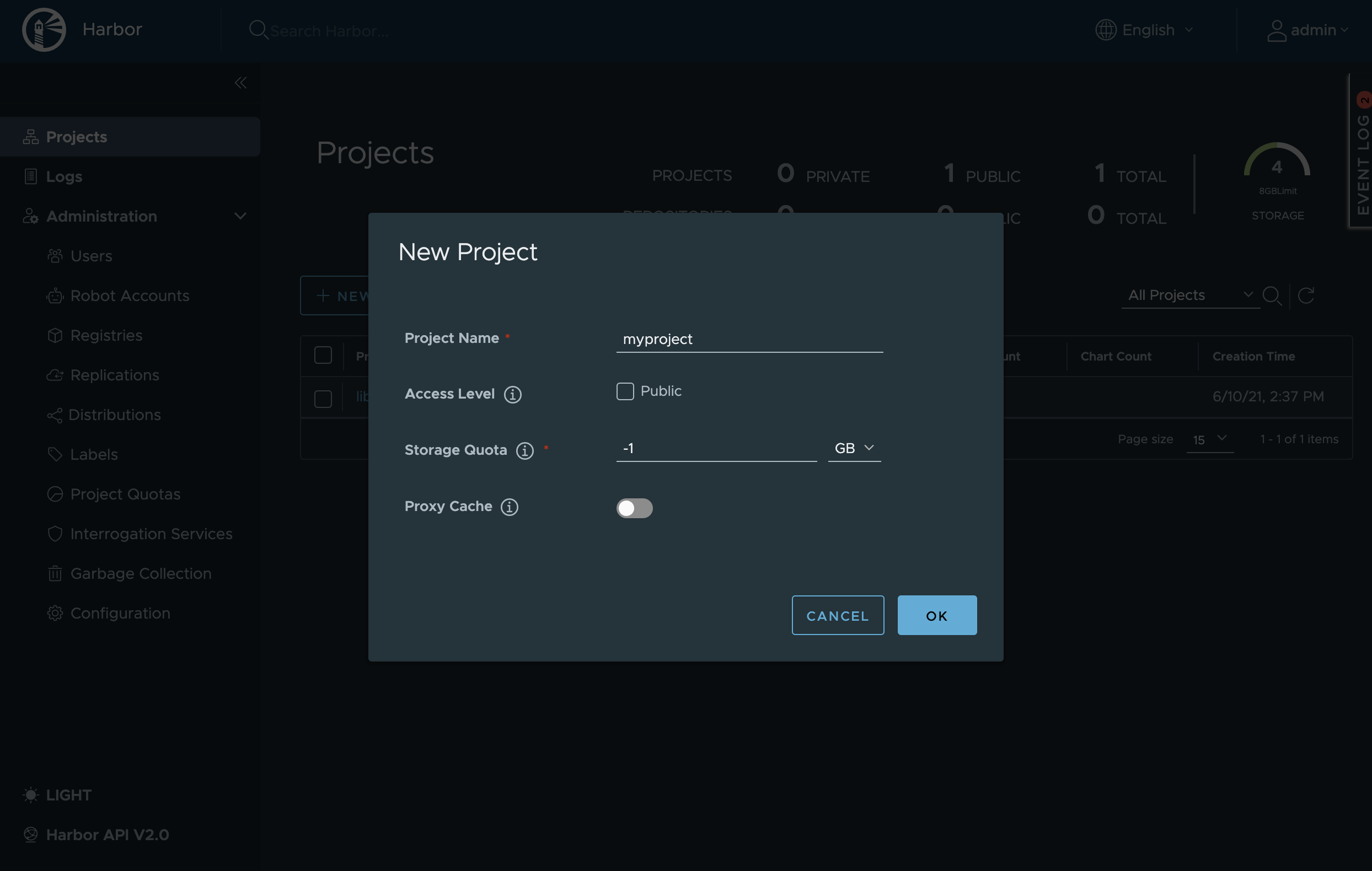Viewport: 1372px width, 871px height.
Task: Open the All Projects filter dropdown
Action: point(1189,294)
